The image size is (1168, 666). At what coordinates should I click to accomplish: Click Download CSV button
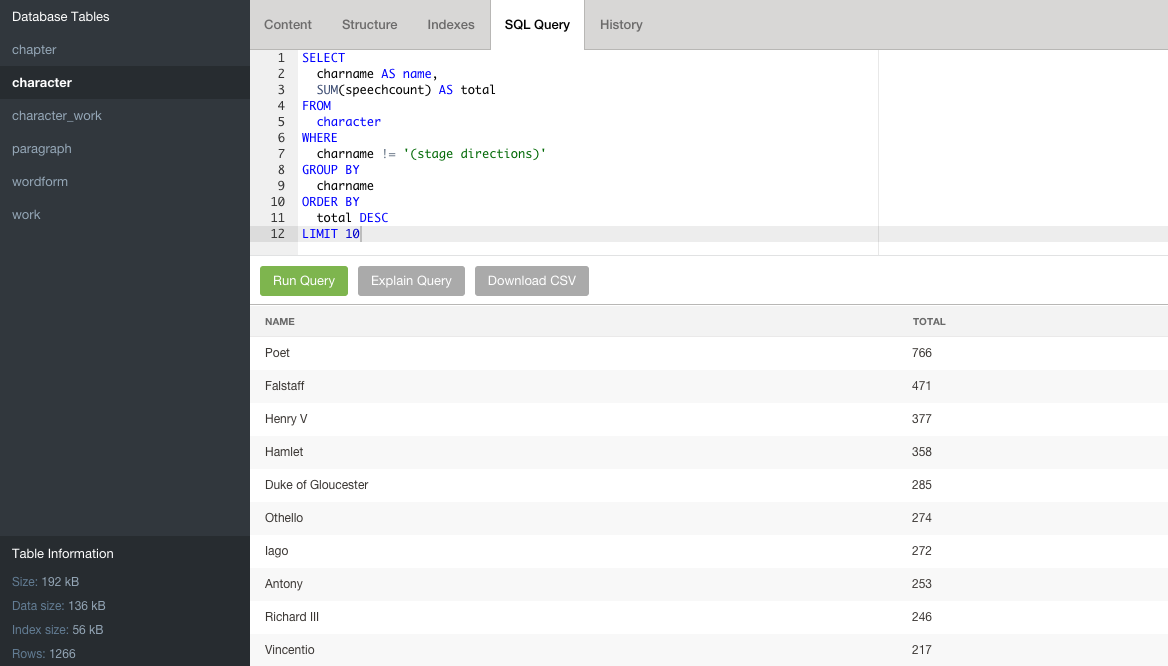(x=532, y=281)
